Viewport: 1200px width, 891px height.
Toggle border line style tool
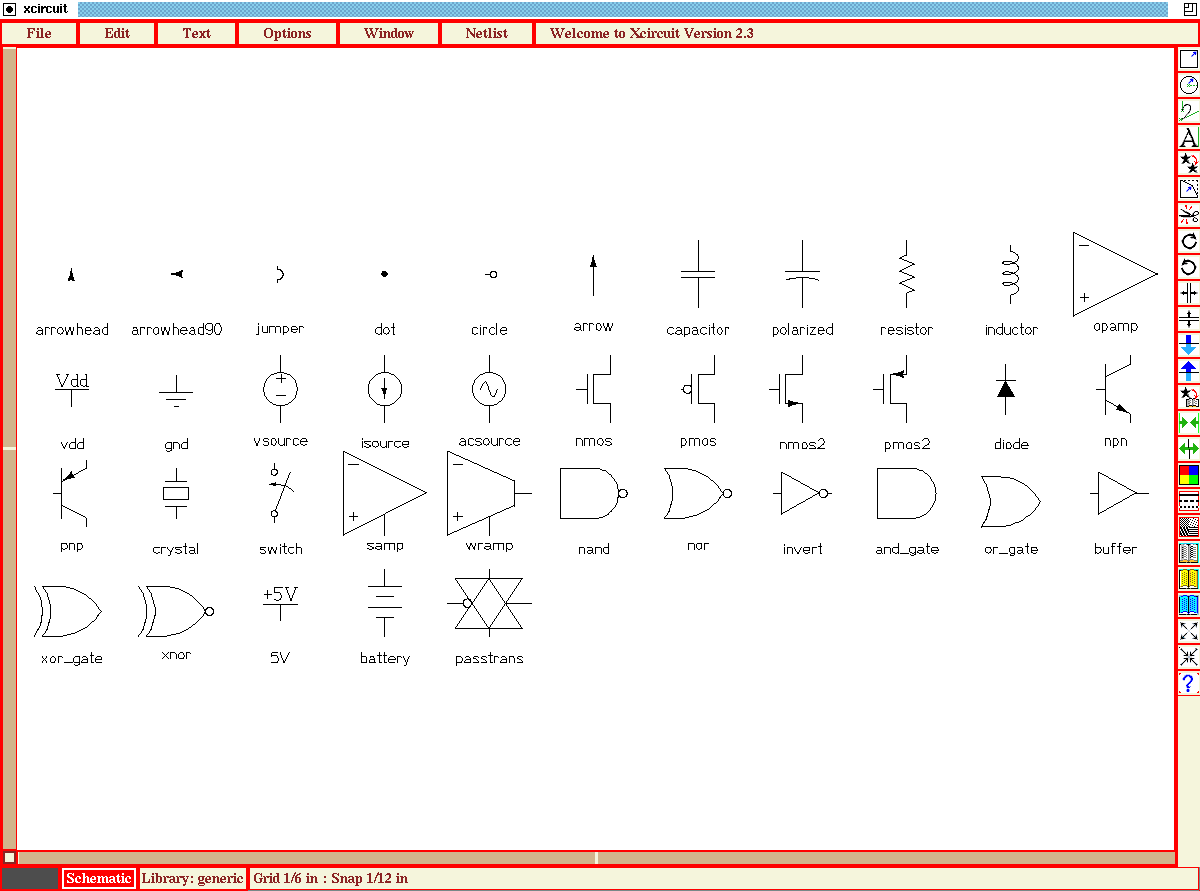tap(1189, 501)
